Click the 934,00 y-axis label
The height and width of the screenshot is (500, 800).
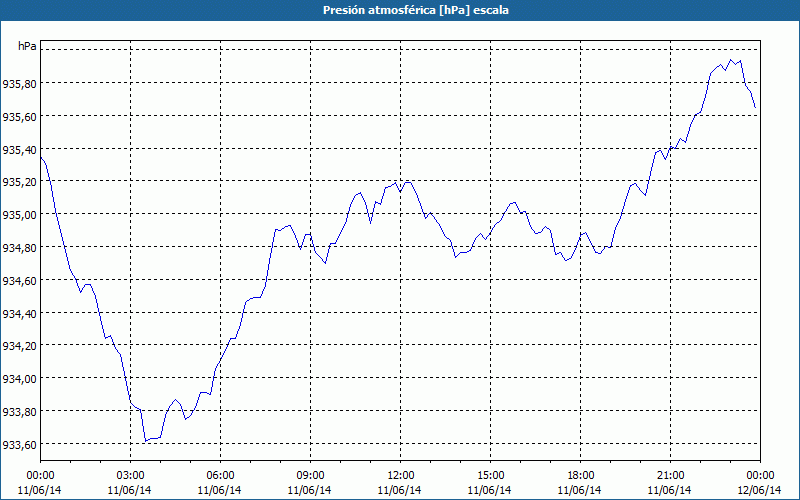click(x=19, y=379)
